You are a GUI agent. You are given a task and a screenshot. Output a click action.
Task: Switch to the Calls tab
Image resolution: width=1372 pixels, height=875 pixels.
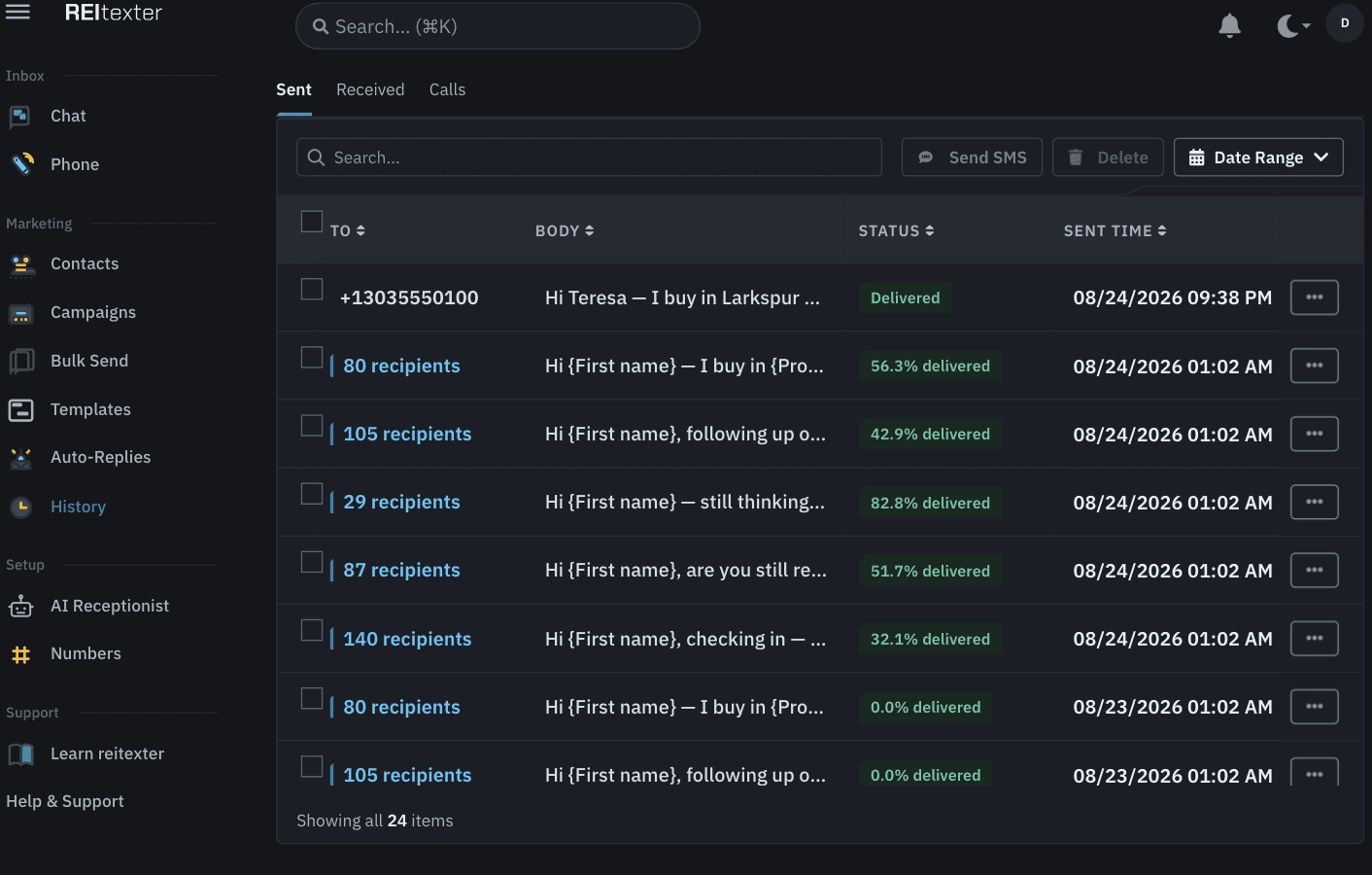(447, 89)
